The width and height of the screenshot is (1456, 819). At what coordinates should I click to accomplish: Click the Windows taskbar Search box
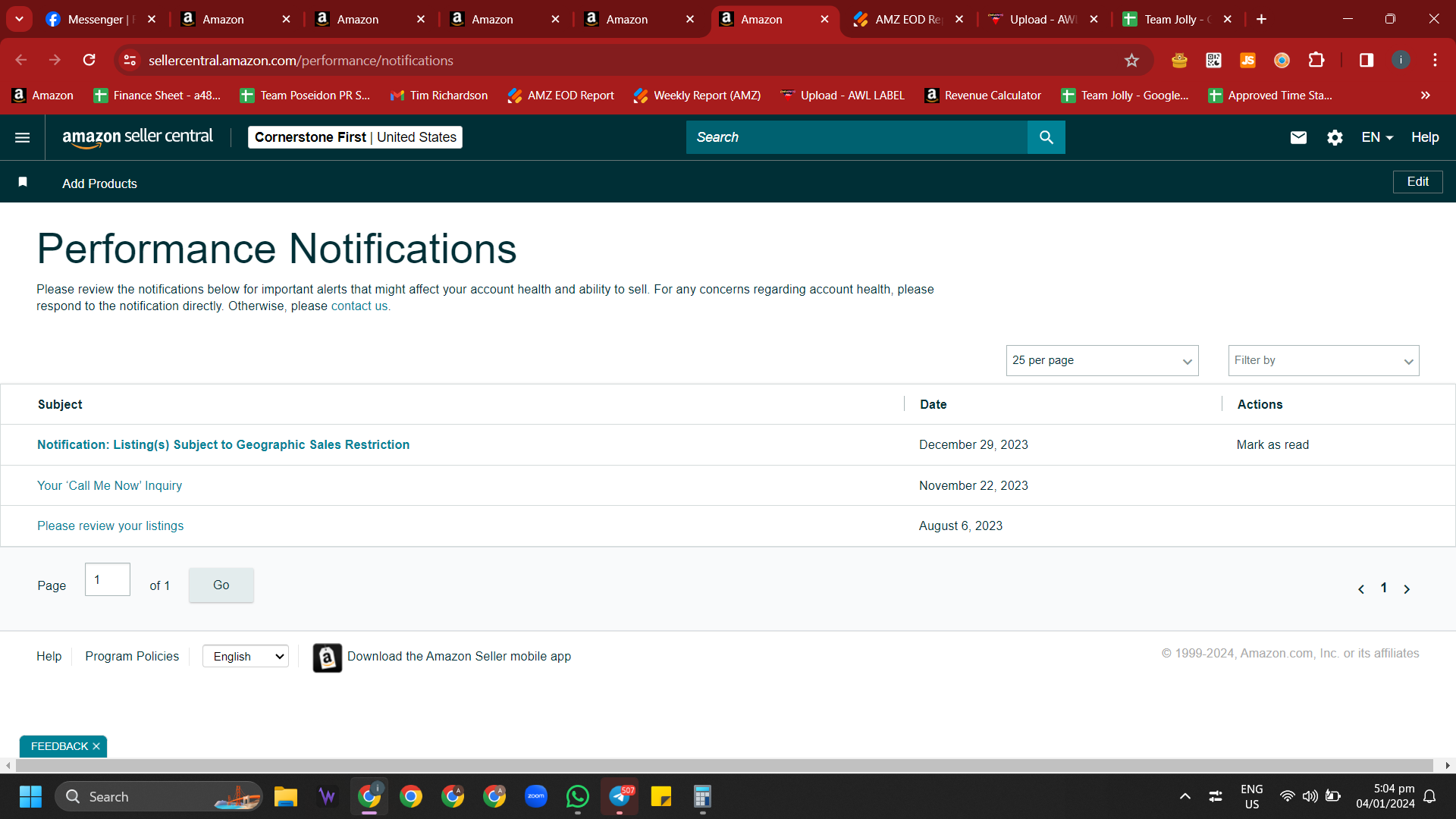pyautogui.click(x=159, y=796)
